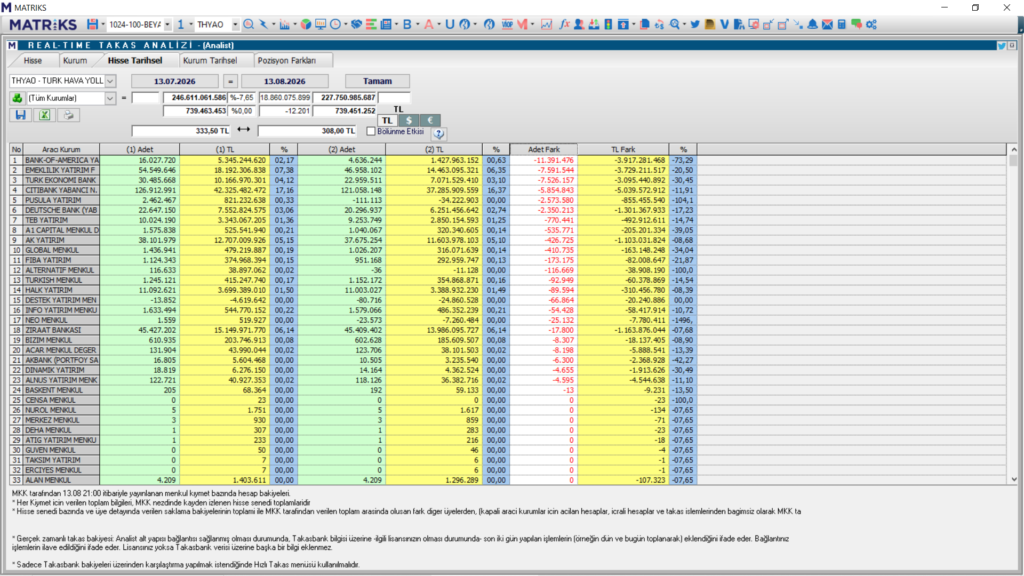Switch to the Hisse tab
1024x576 pixels.
coord(33,60)
